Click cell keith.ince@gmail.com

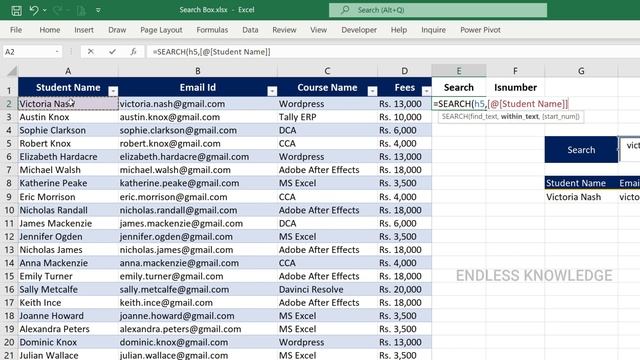198,303
